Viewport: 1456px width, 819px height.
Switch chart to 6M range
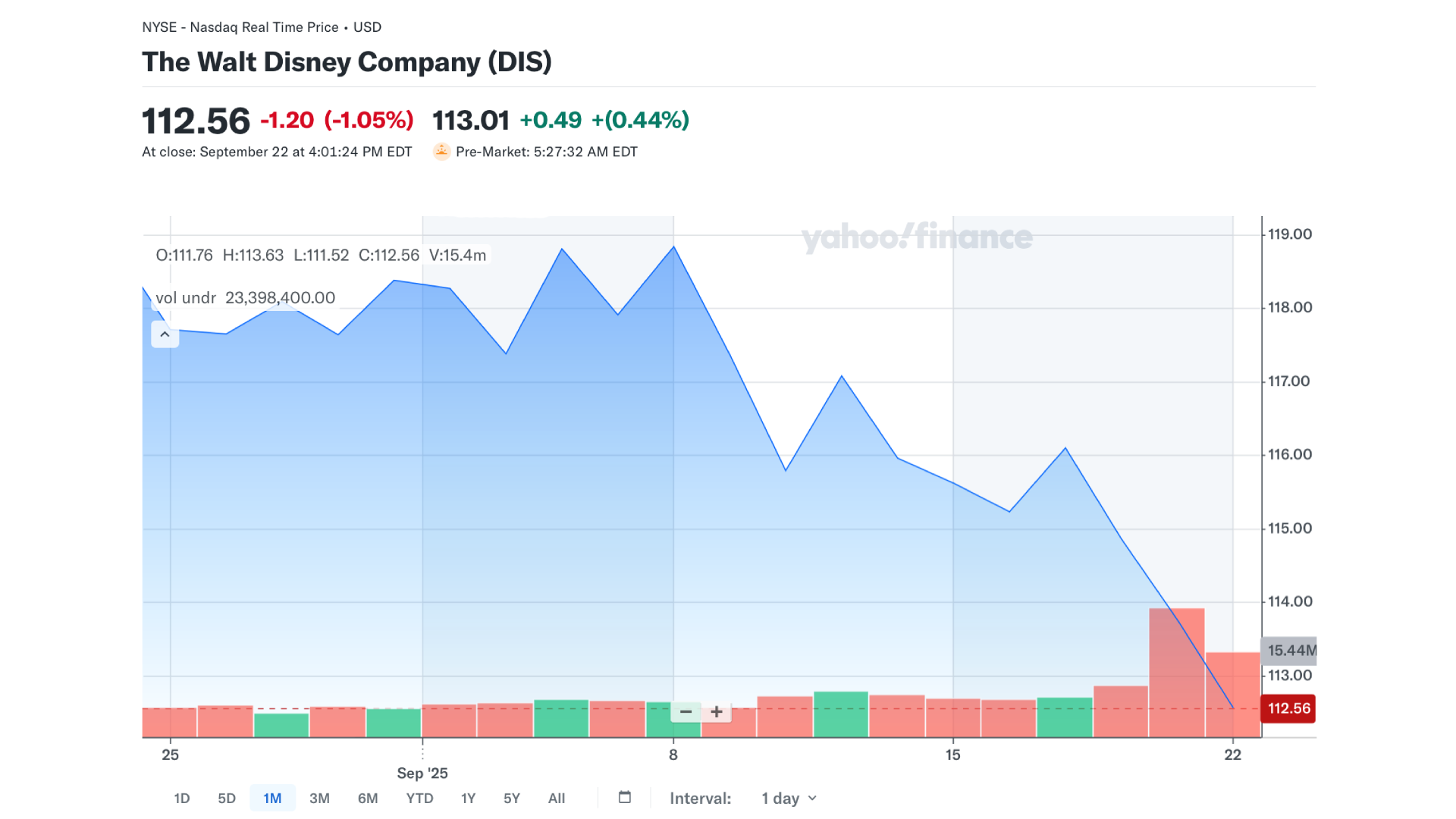point(368,799)
